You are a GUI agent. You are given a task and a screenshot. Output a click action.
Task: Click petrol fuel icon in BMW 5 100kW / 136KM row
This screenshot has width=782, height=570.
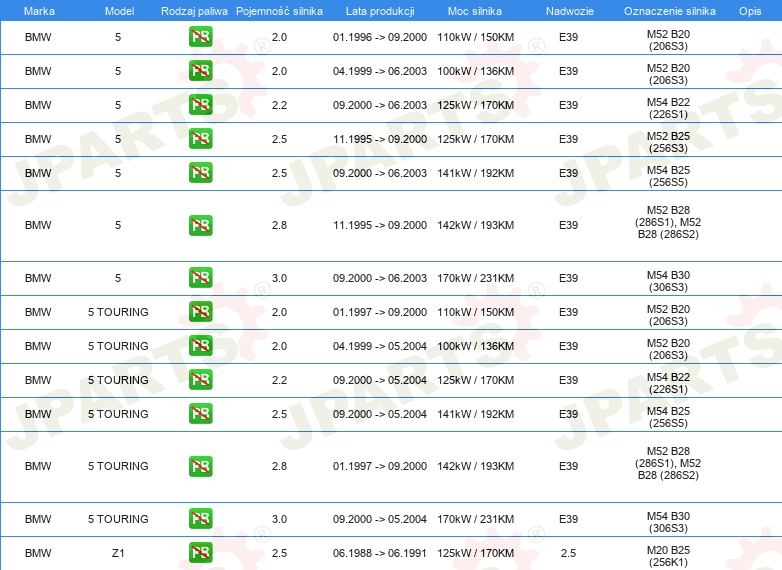[200, 71]
